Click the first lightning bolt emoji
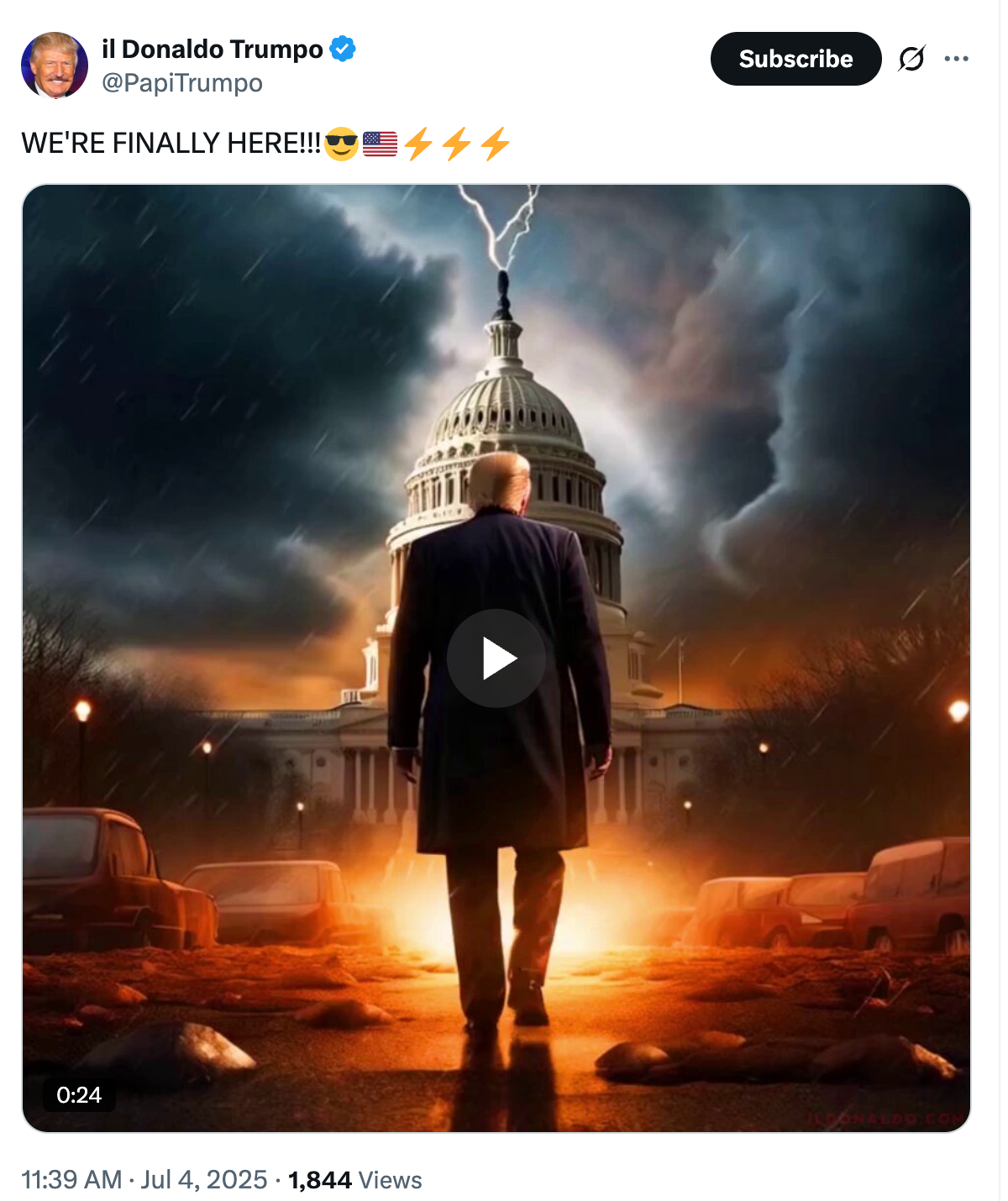Screen dimensions: 1008x1201 point(418,144)
